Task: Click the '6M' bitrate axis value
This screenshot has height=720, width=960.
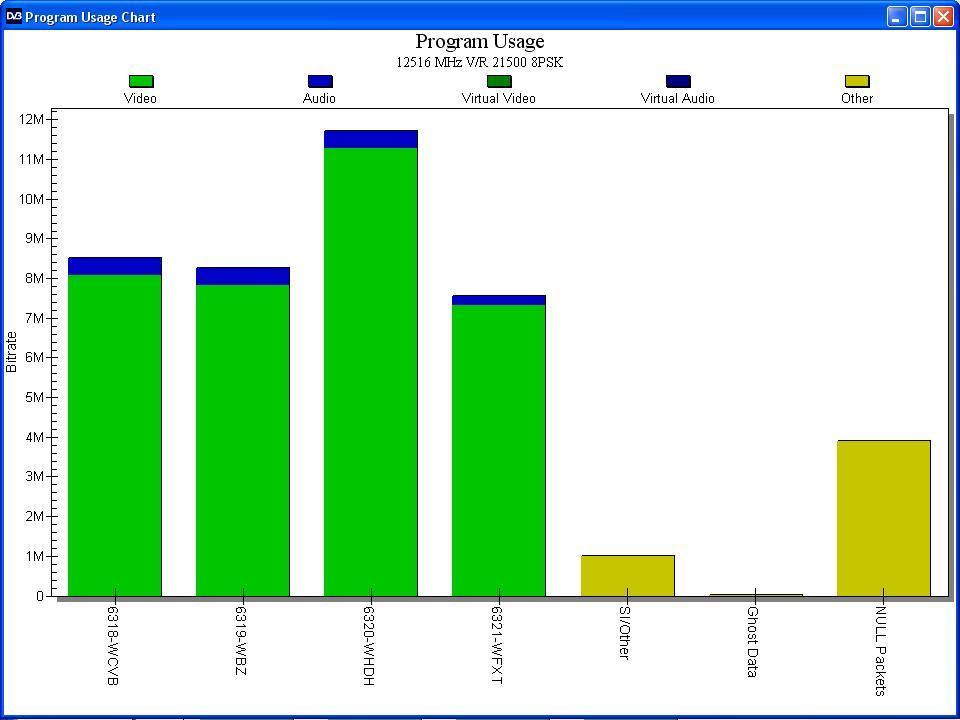Action: [x=35, y=358]
